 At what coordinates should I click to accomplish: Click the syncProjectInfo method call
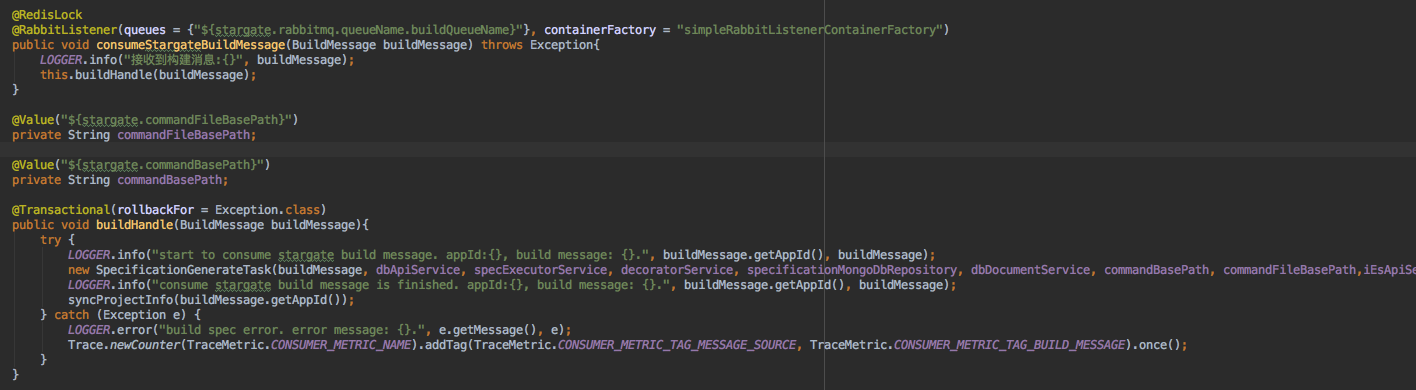point(120,300)
